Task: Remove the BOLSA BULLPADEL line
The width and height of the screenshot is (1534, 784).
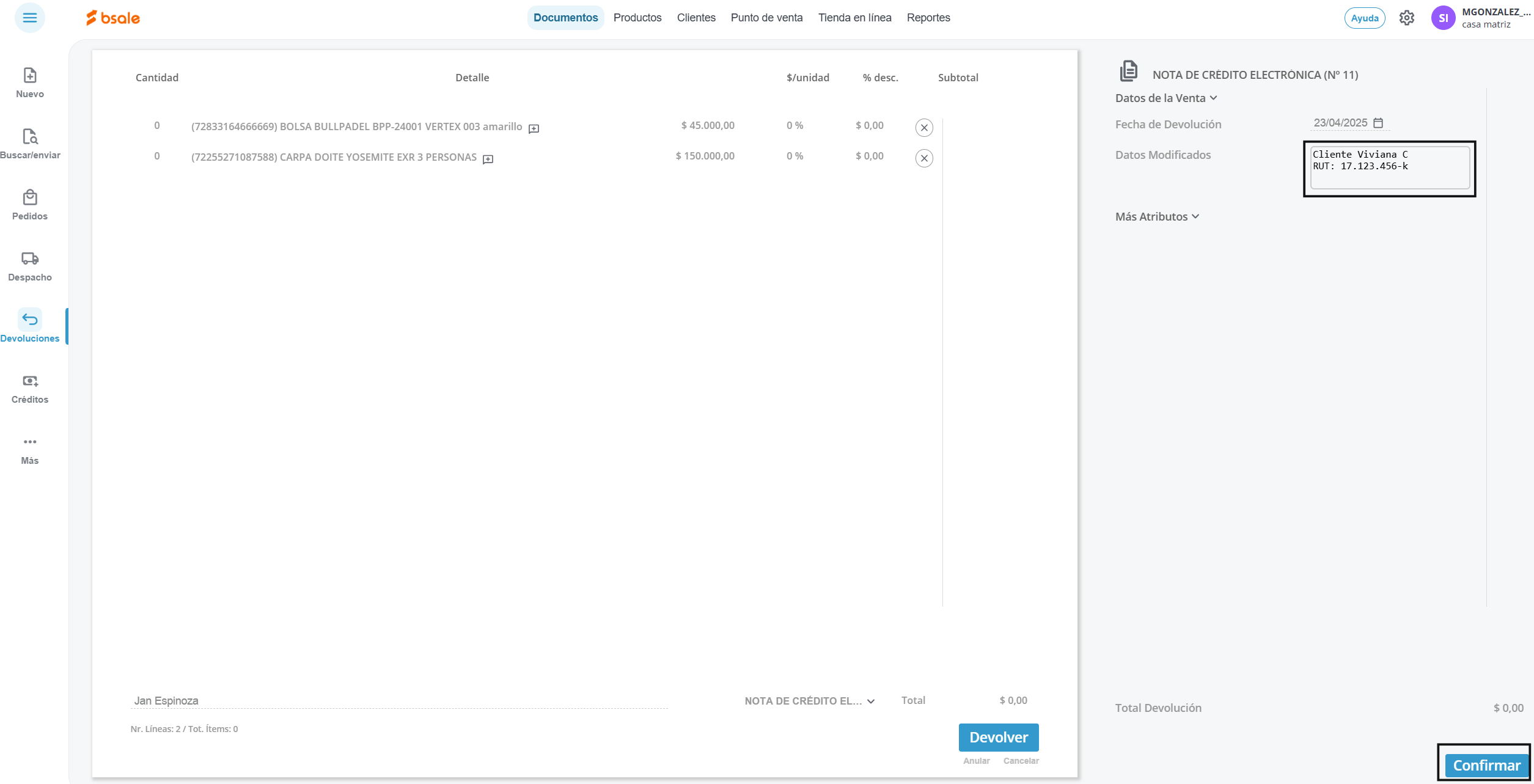Action: pos(923,128)
